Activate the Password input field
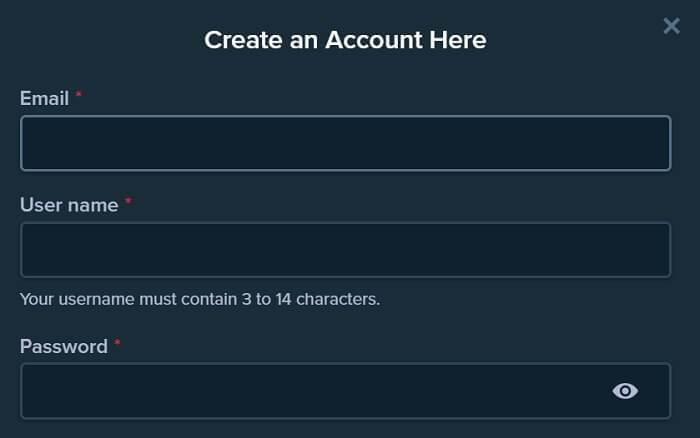The height and width of the screenshot is (438, 700). (x=346, y=391)
